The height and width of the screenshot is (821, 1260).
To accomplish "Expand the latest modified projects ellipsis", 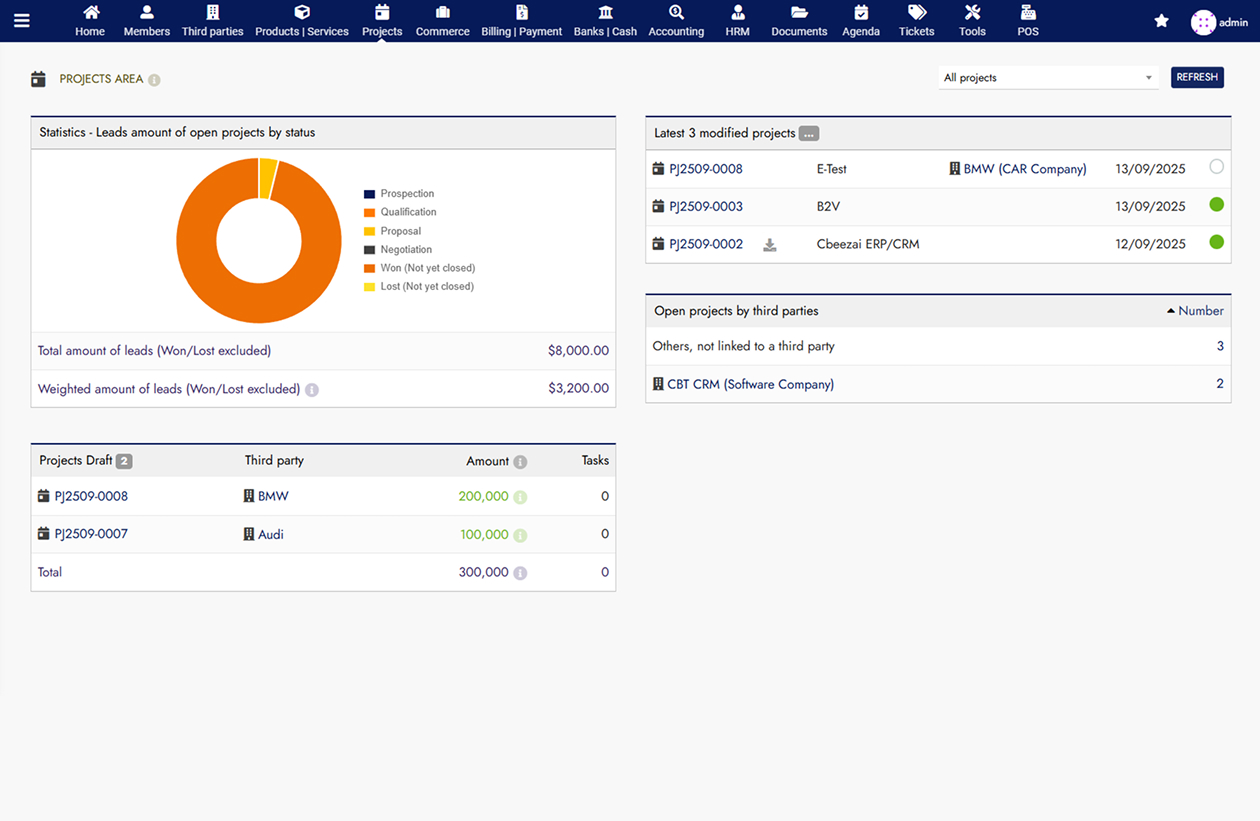I will click(809, 134).
